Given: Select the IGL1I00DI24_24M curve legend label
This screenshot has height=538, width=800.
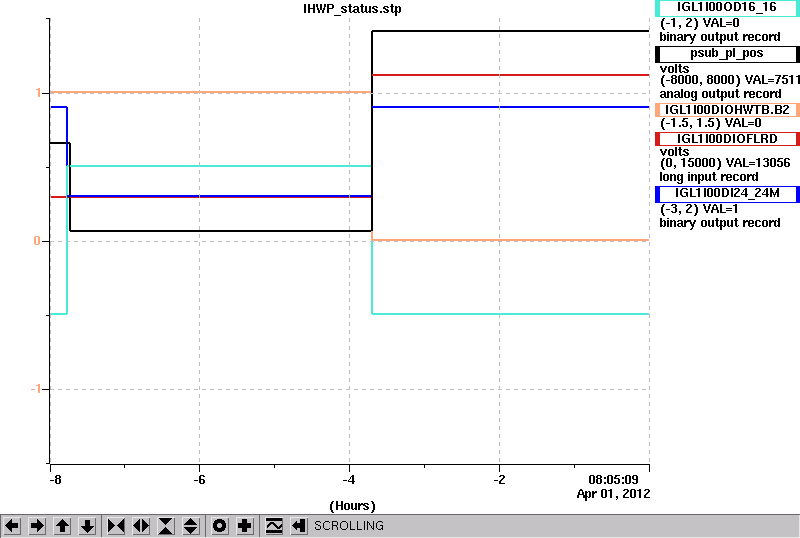Looking at the screenshot, I should tap(727, 194).
